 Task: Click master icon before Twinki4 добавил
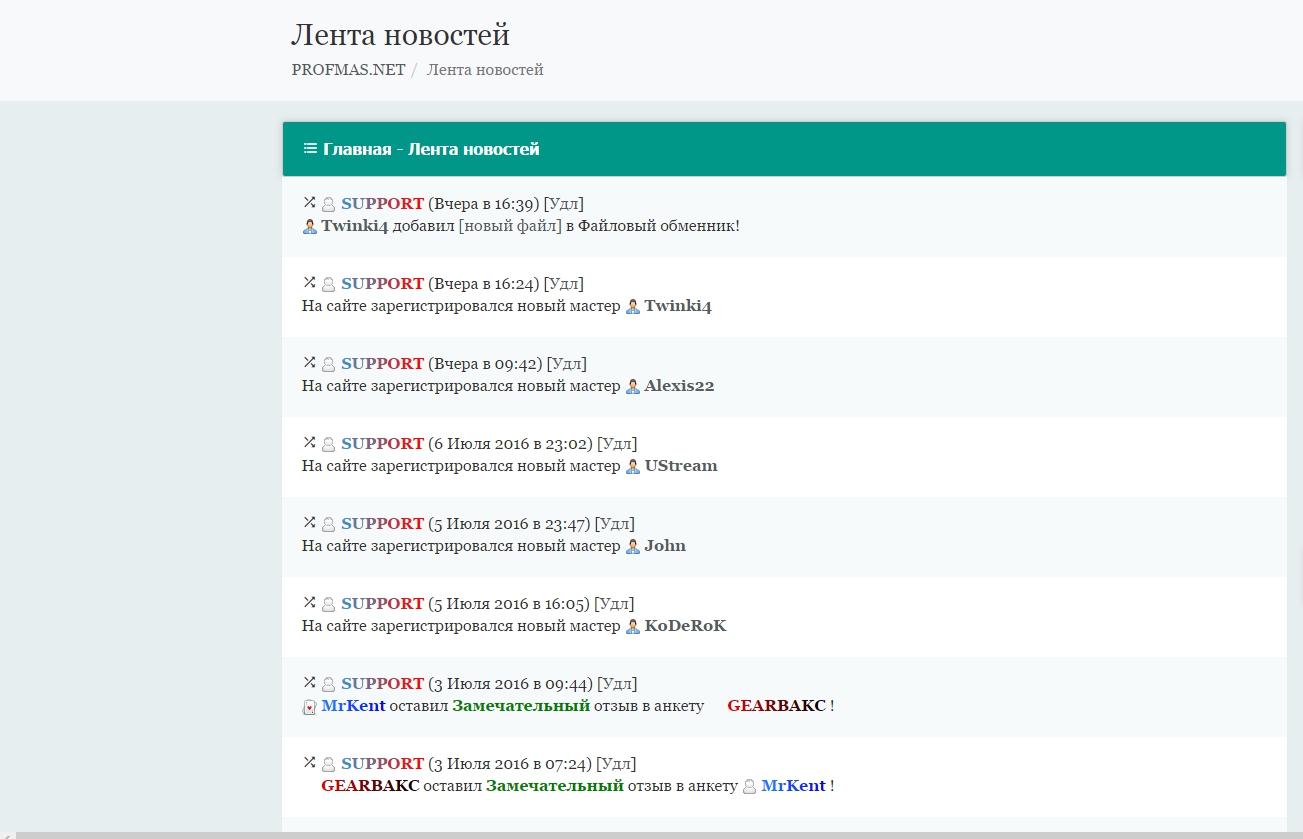click(309, 227)
